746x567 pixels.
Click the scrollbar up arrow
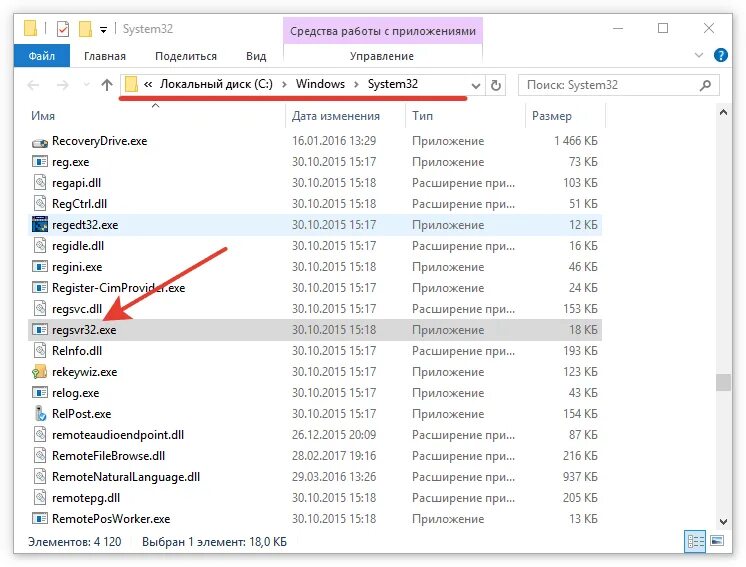723,113
